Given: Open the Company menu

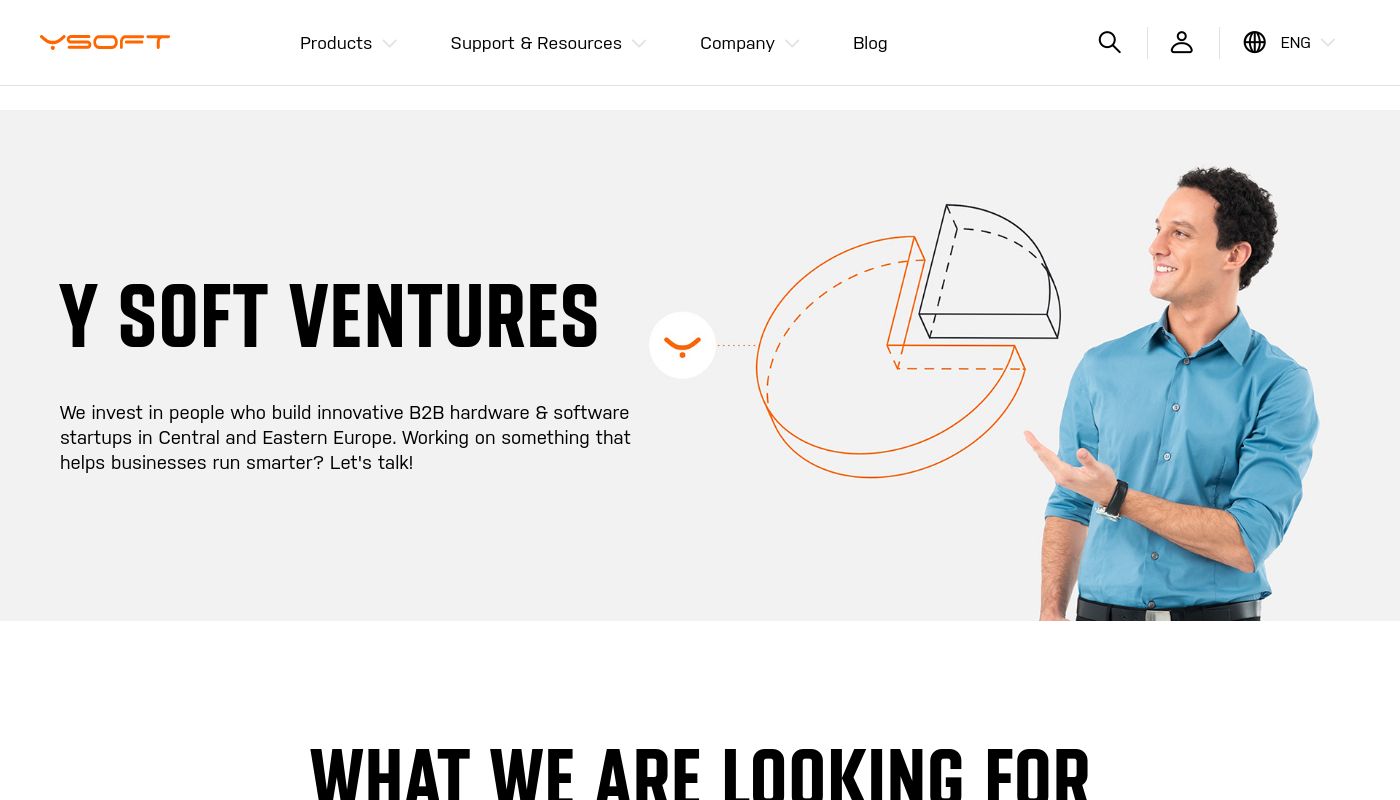Looking at the screenshot, I should [x=737, y=43].
